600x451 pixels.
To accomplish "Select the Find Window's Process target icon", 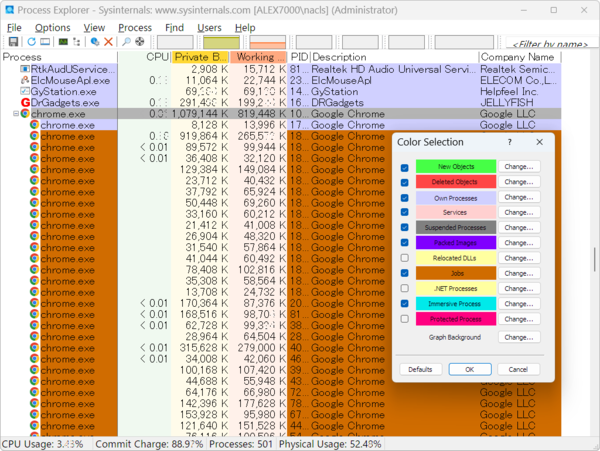I will tap(139, 42).
